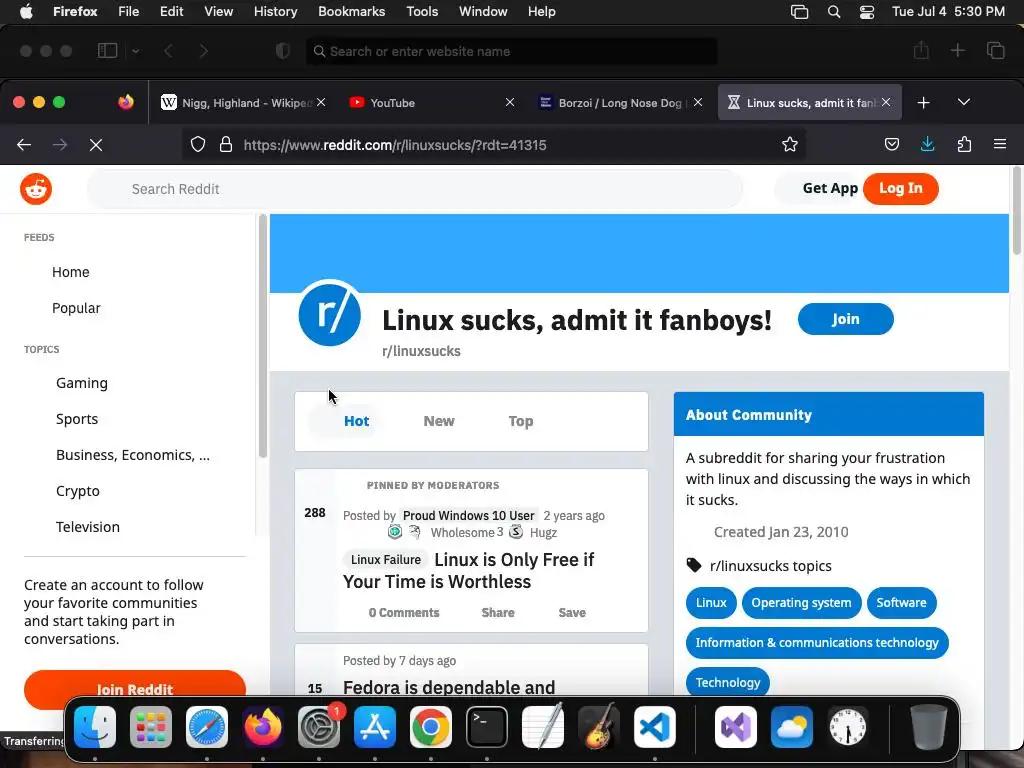Open the Popular feed link
Image resolution: width=1024 pixels, height=768 pixels.
point(76,308)
